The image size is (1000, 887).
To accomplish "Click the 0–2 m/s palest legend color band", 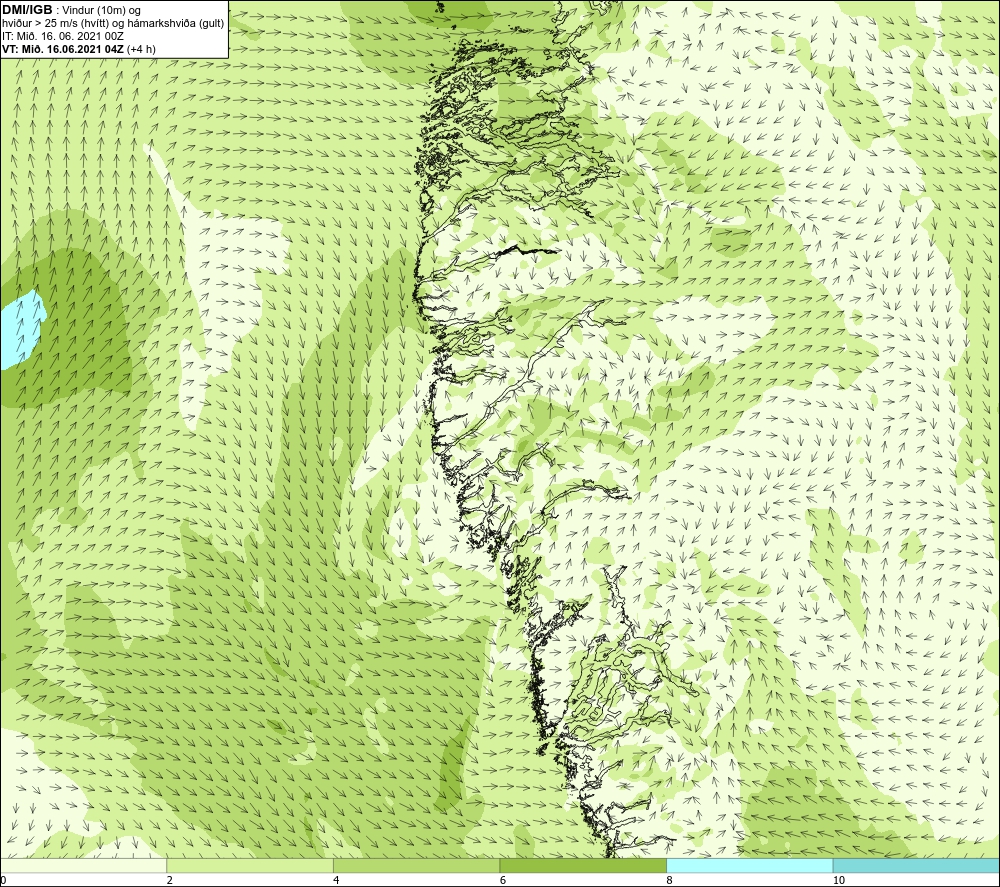I will [83, 866].
